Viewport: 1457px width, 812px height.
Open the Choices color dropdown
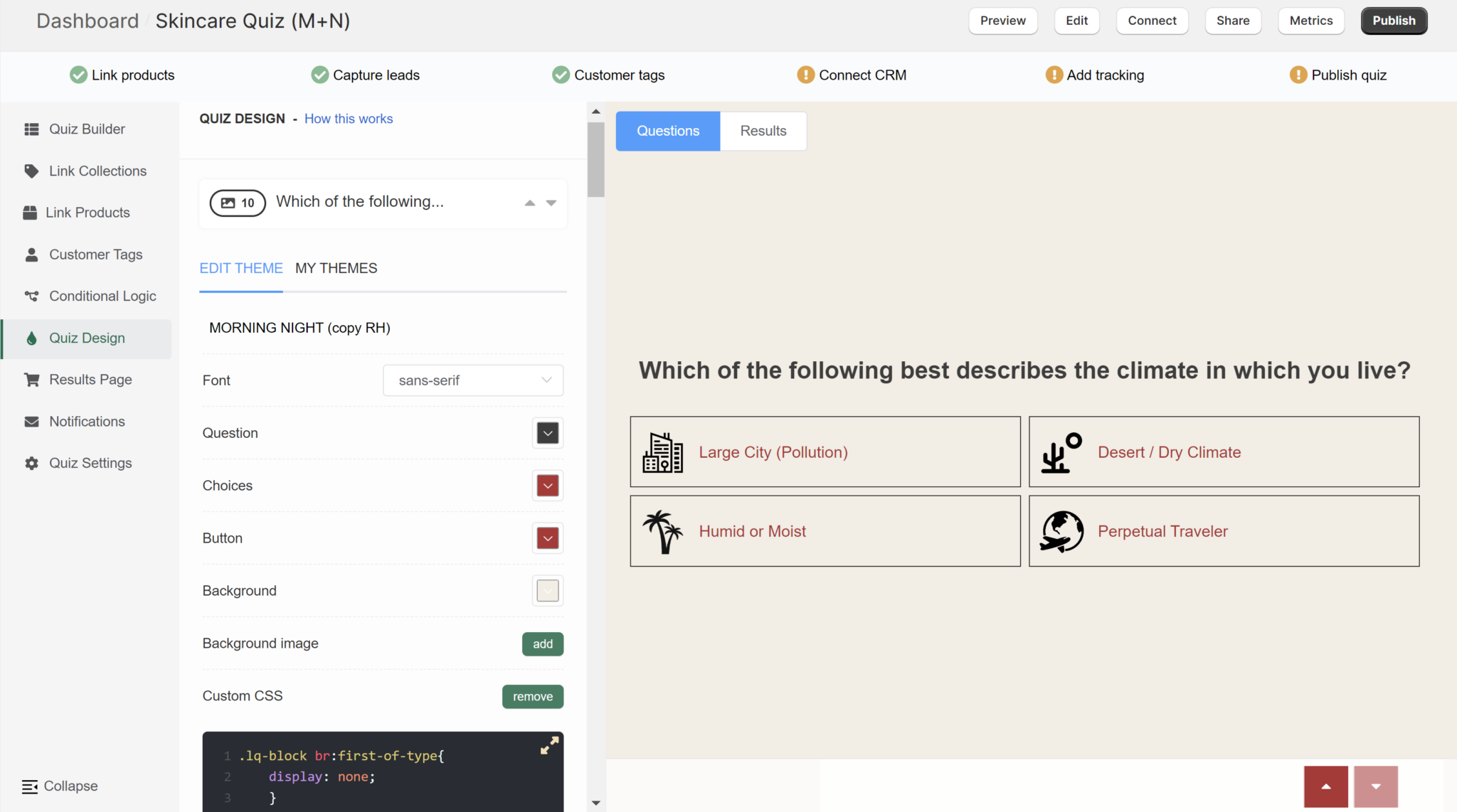pyautogui.click(x=547, y=485)
